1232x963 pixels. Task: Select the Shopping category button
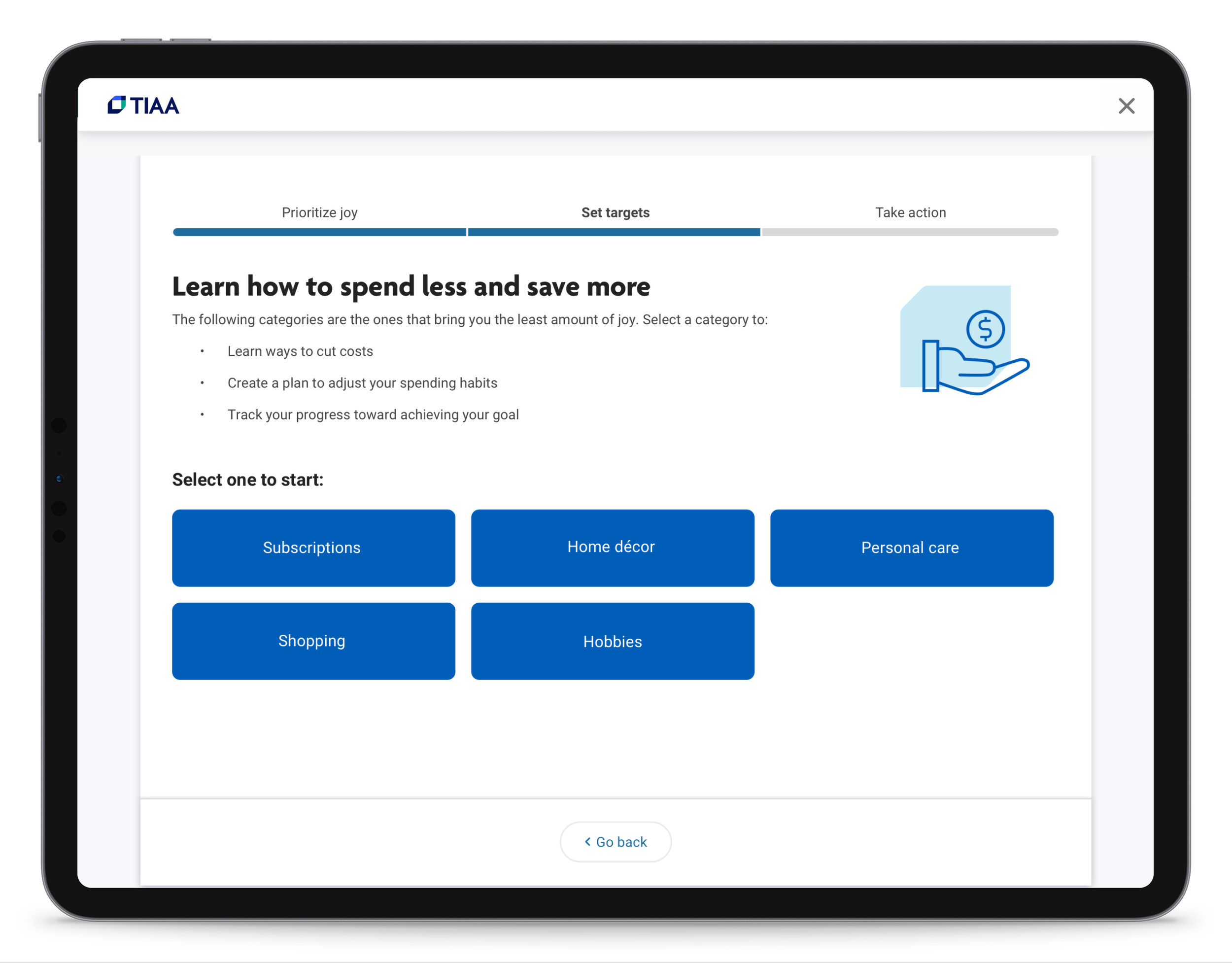pyautogui.click(x=313, y=641)
